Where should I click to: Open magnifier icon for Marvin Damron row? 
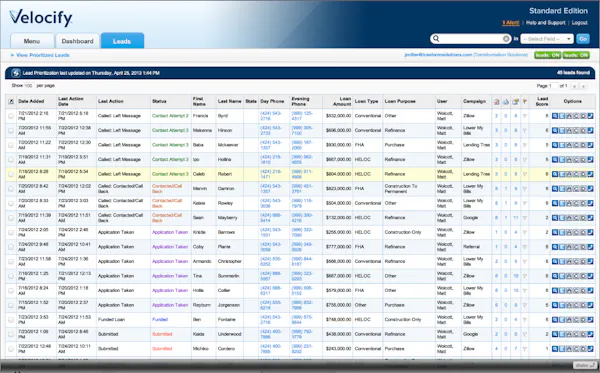555,189
